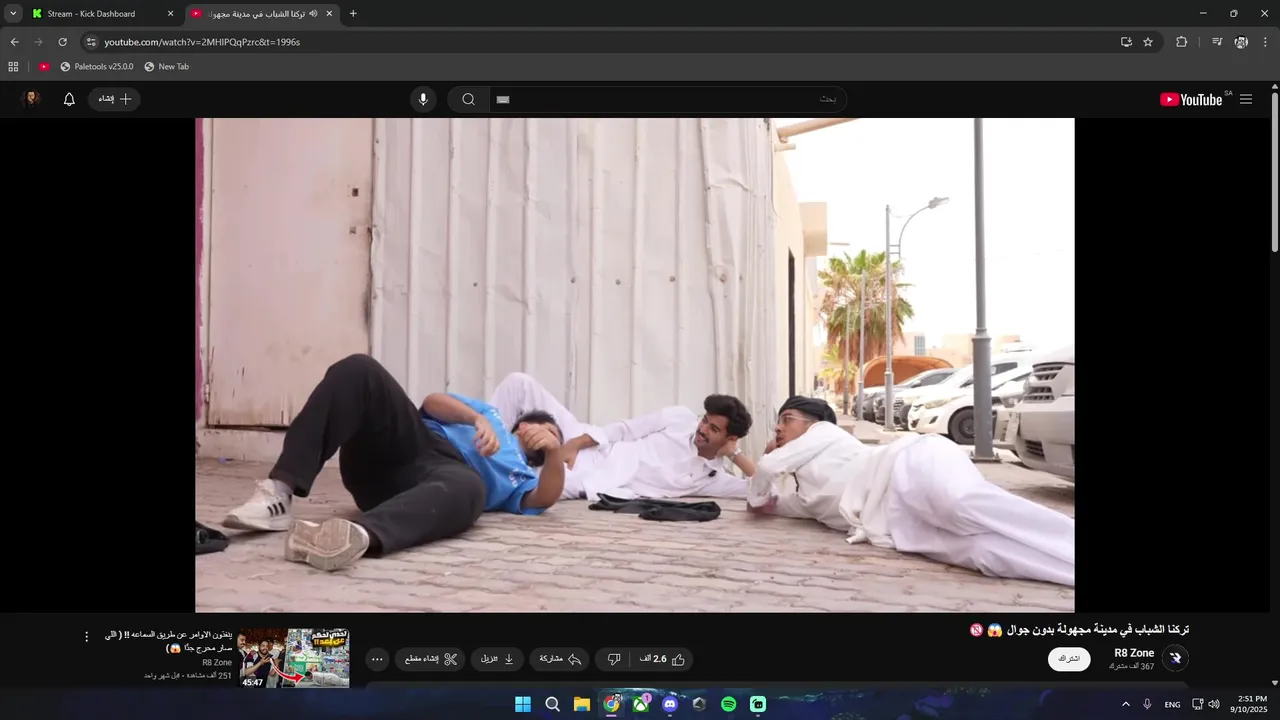The width and height of the screenshot is (1280, 720).
Task: Open ENG language switcher
Action: pos(1172,704)
